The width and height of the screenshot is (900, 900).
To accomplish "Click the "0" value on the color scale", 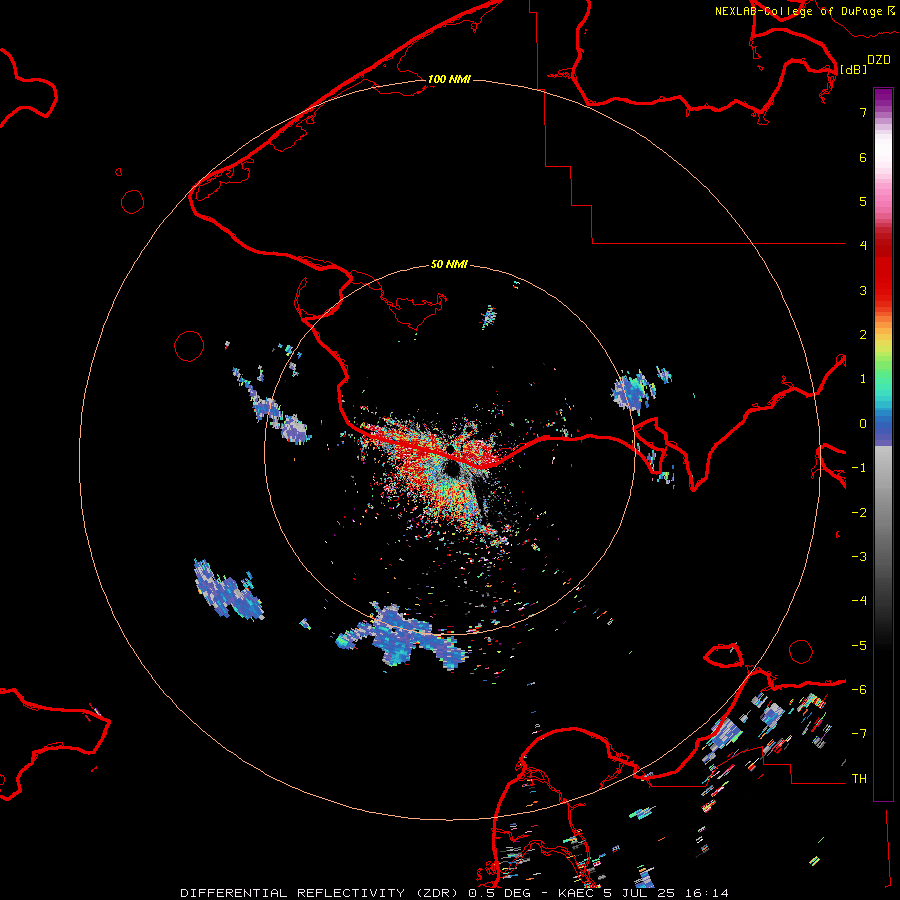I will (863, 424).
